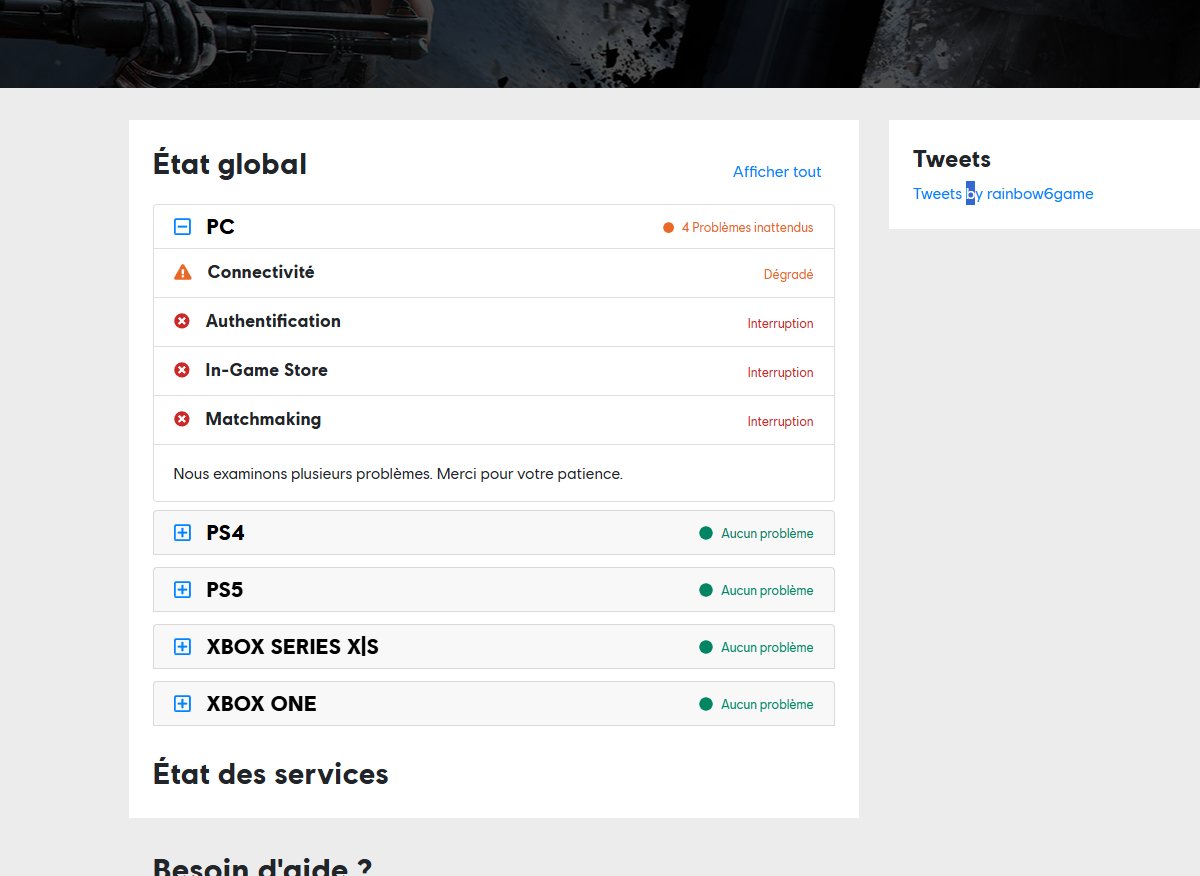The image size is (1200, 876).
Task: Open the Afficher tout link
Action: pyautogui.click(x=776, y=171)
